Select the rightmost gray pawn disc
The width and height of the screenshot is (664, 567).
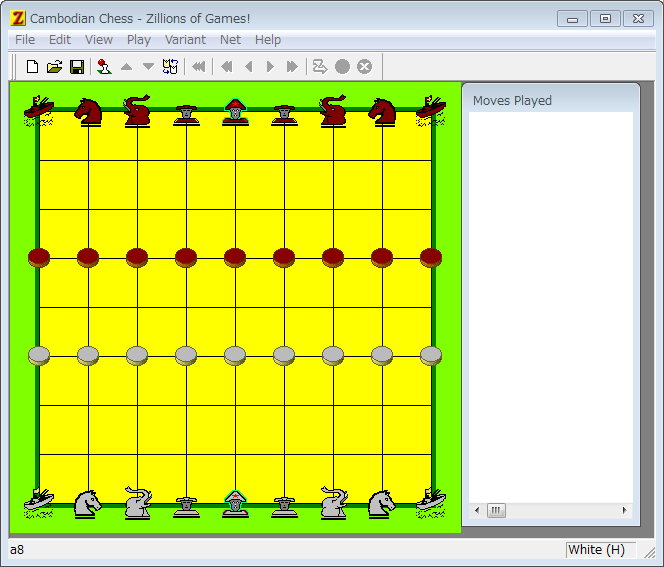click(x=431, y=356)
